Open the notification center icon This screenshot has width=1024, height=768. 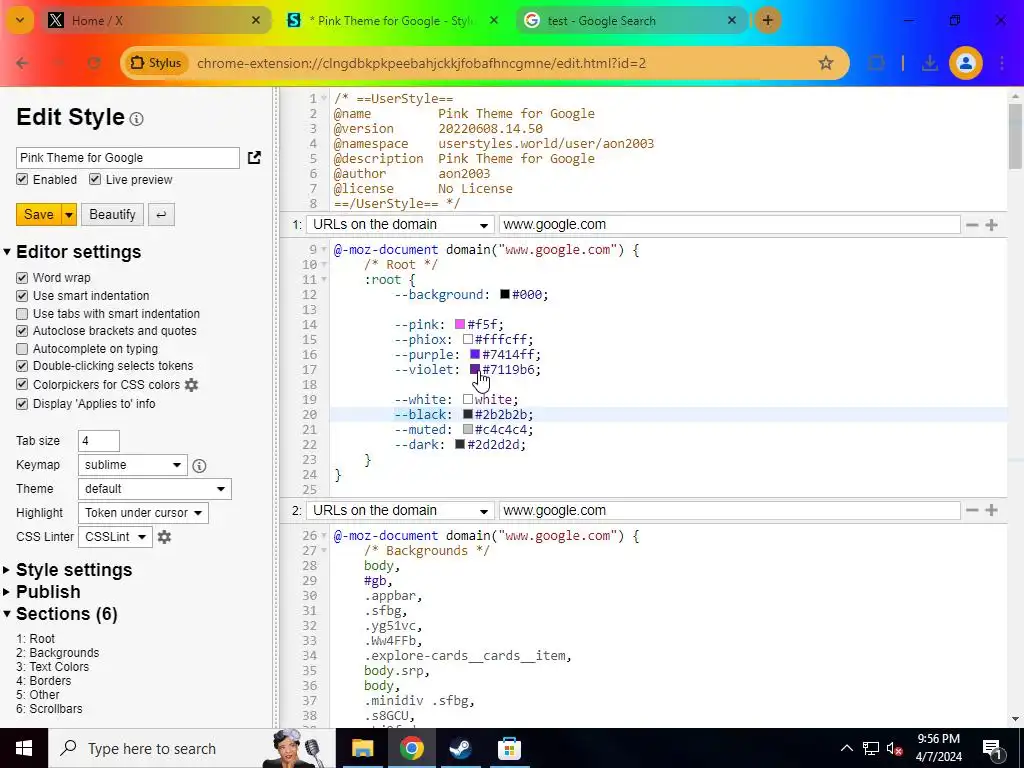(x=993, y=748)
